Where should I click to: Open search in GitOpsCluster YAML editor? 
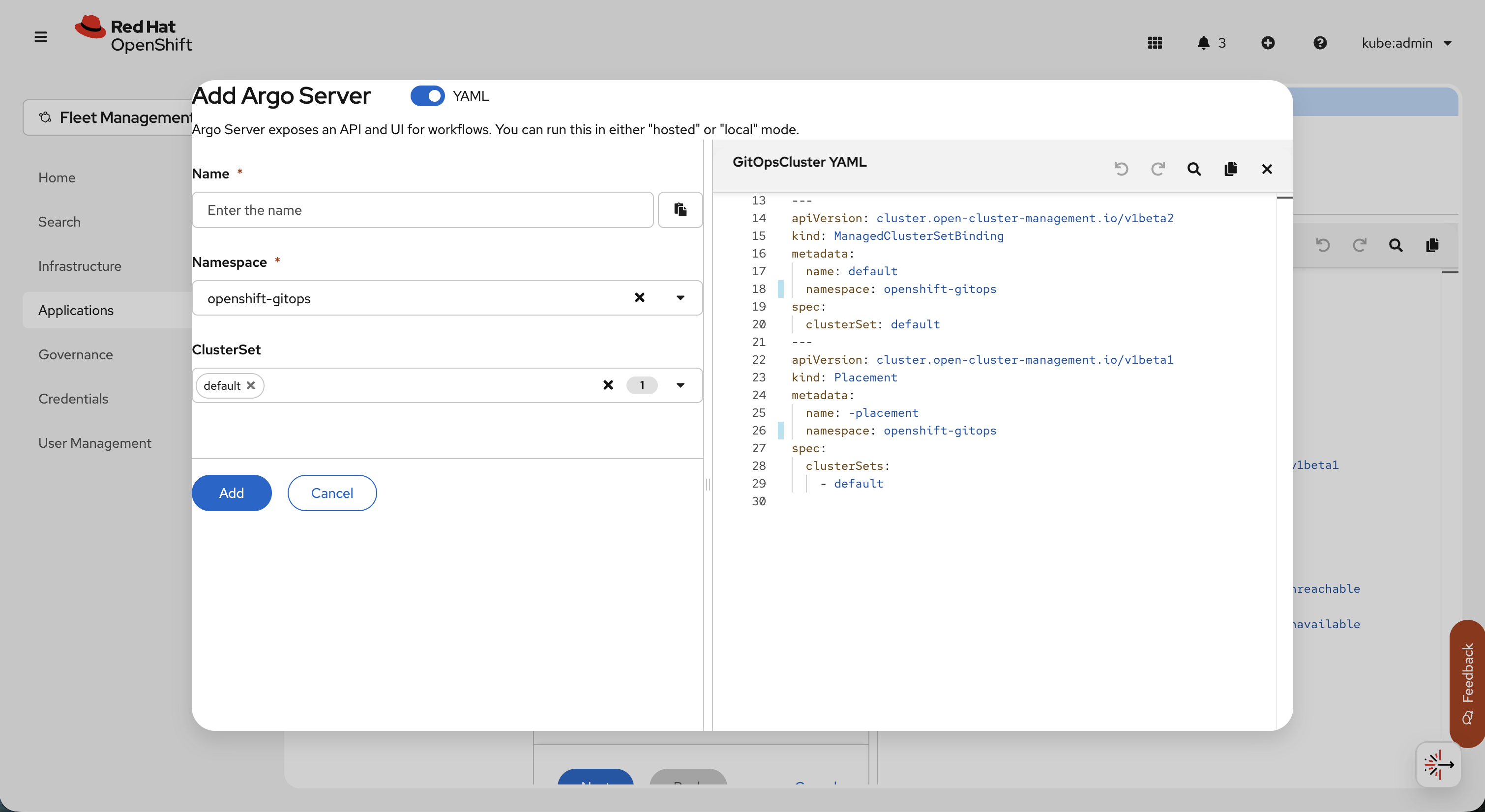click(x=1194, y=169)
